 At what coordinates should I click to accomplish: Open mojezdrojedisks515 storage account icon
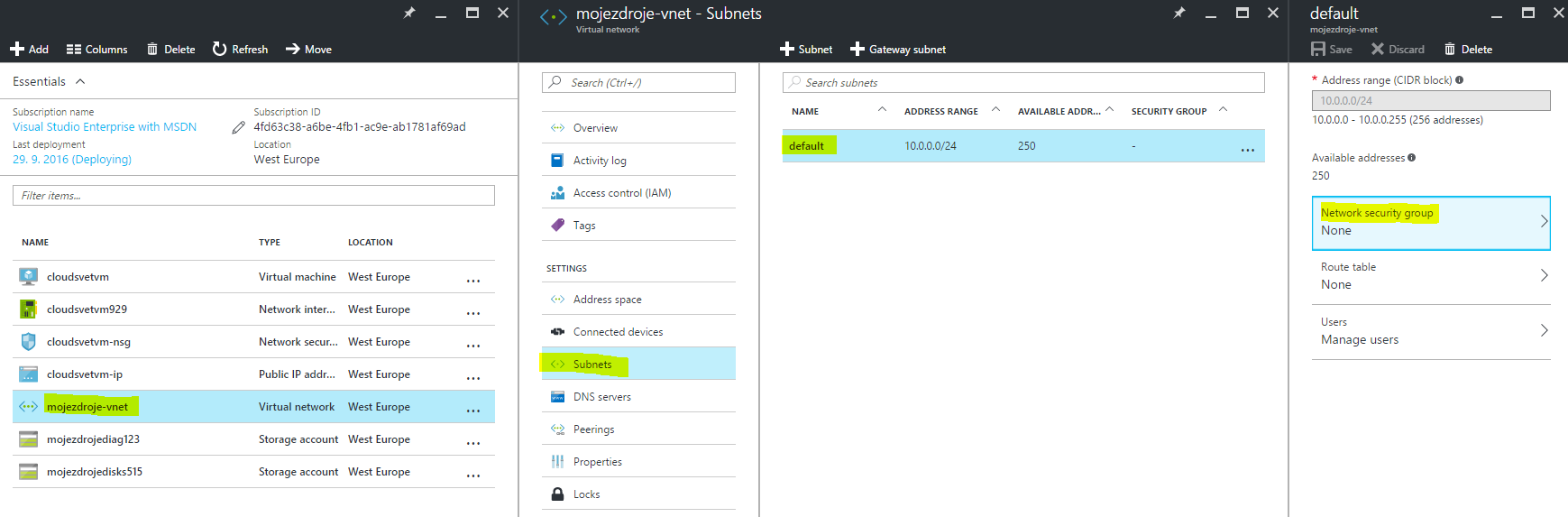pyautogui.click(x=29, y=472)
